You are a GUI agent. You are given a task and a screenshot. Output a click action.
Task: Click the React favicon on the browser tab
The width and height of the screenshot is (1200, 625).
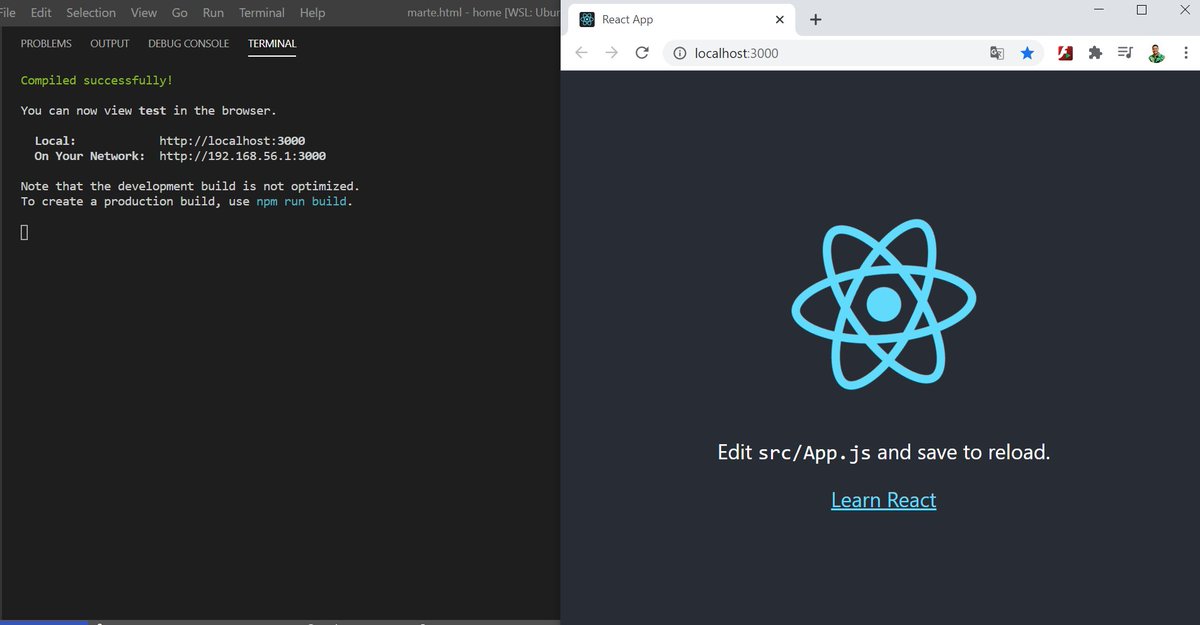(x=587, y=20)
